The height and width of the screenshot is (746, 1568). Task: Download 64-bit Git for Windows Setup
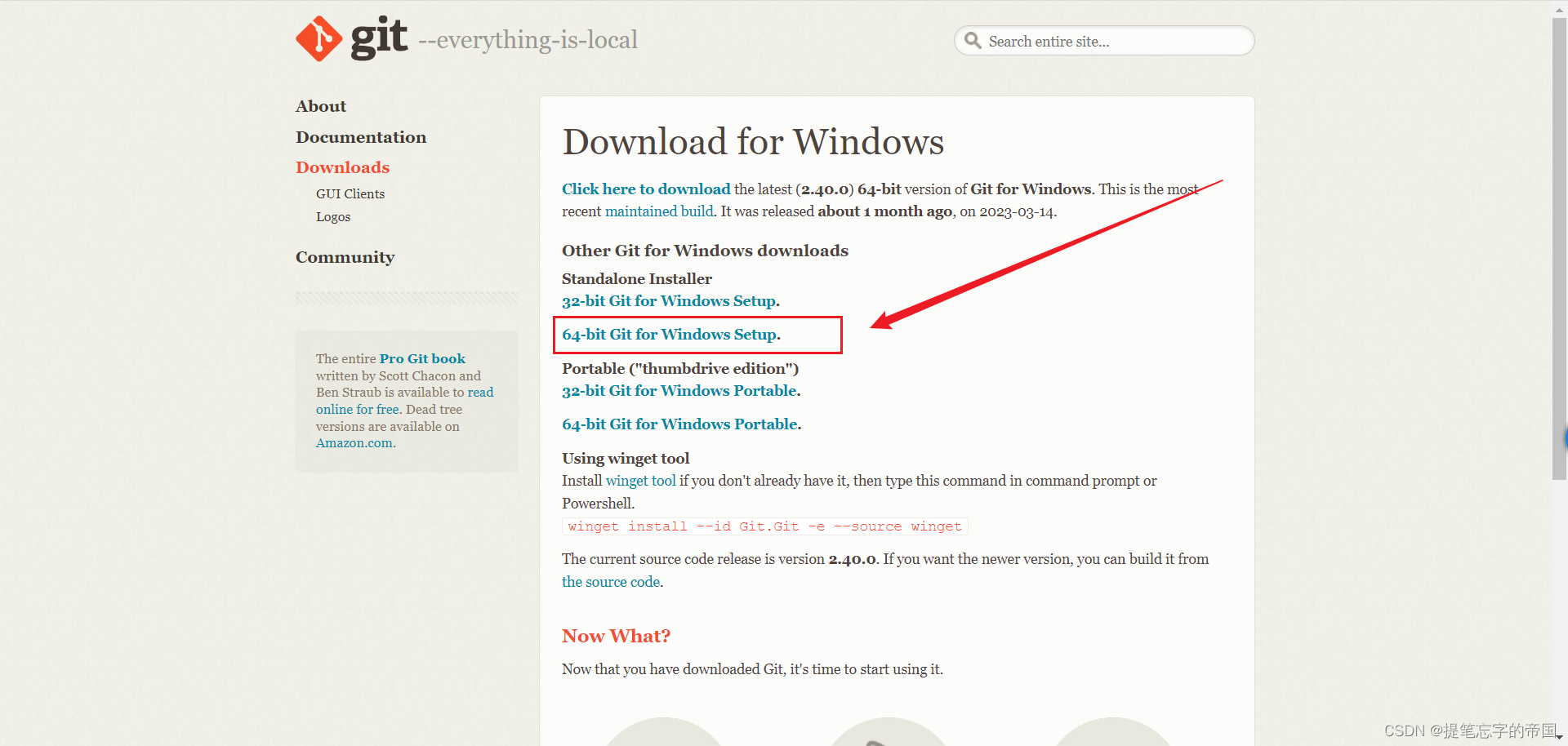click(x=671, y=335)
